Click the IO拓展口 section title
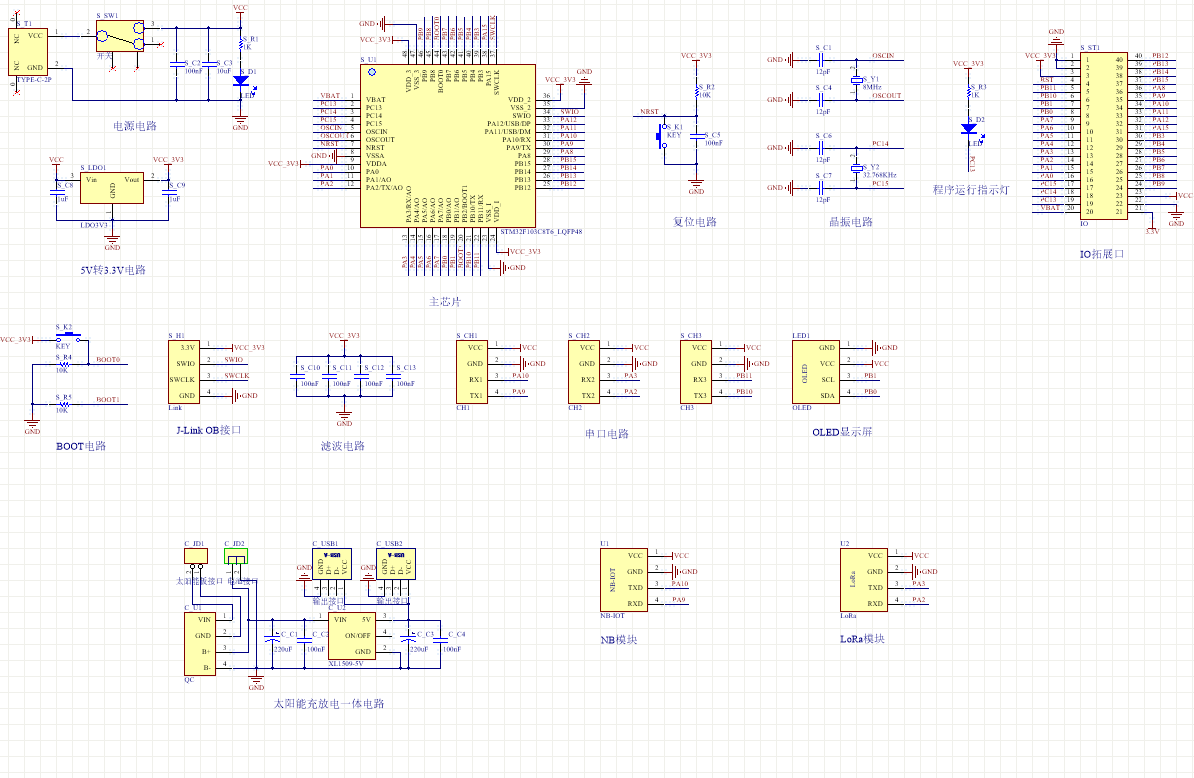Screen dimensions: 1194x778 (1101, 253)
